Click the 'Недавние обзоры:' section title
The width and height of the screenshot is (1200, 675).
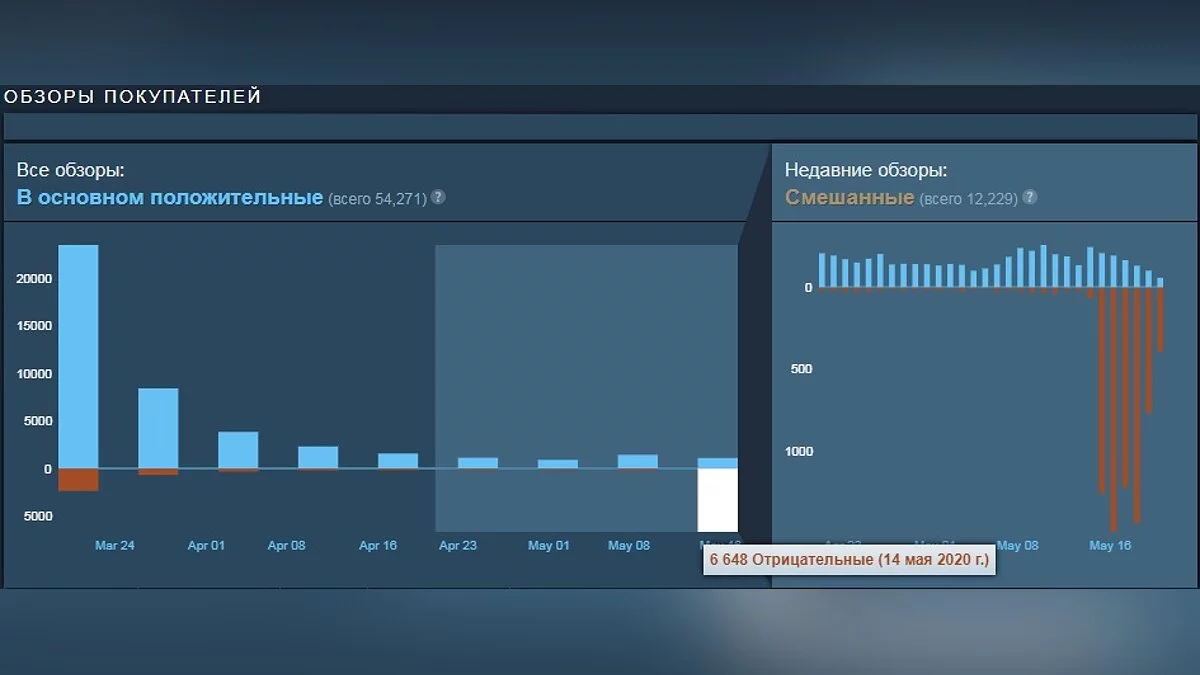(x=865, y=170)
